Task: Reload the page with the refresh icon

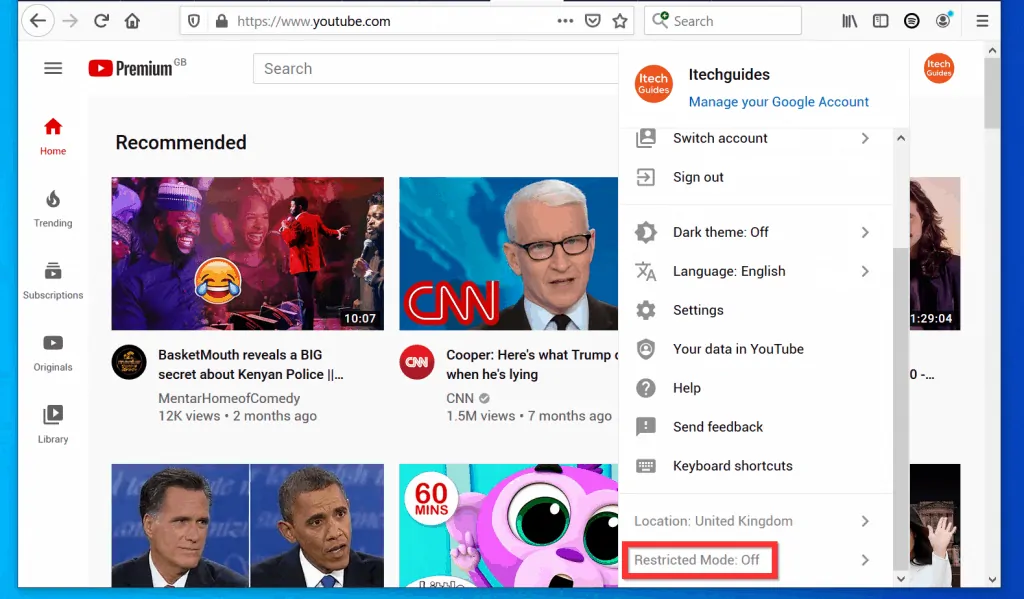Action: pyautogui.click(x=101, y=21)
